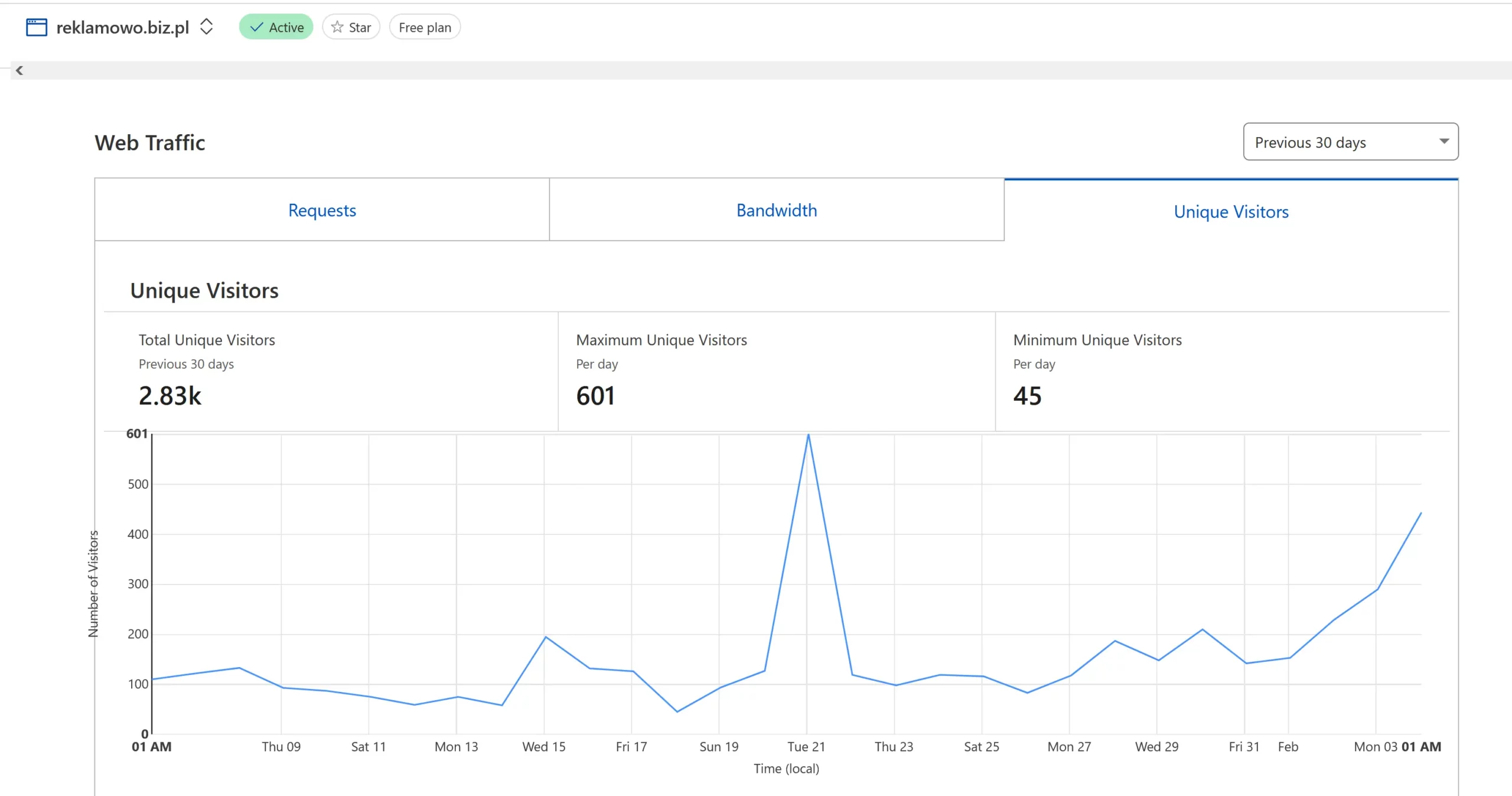
Task: Click the browser window icon beside domain name
Action: 37,27
